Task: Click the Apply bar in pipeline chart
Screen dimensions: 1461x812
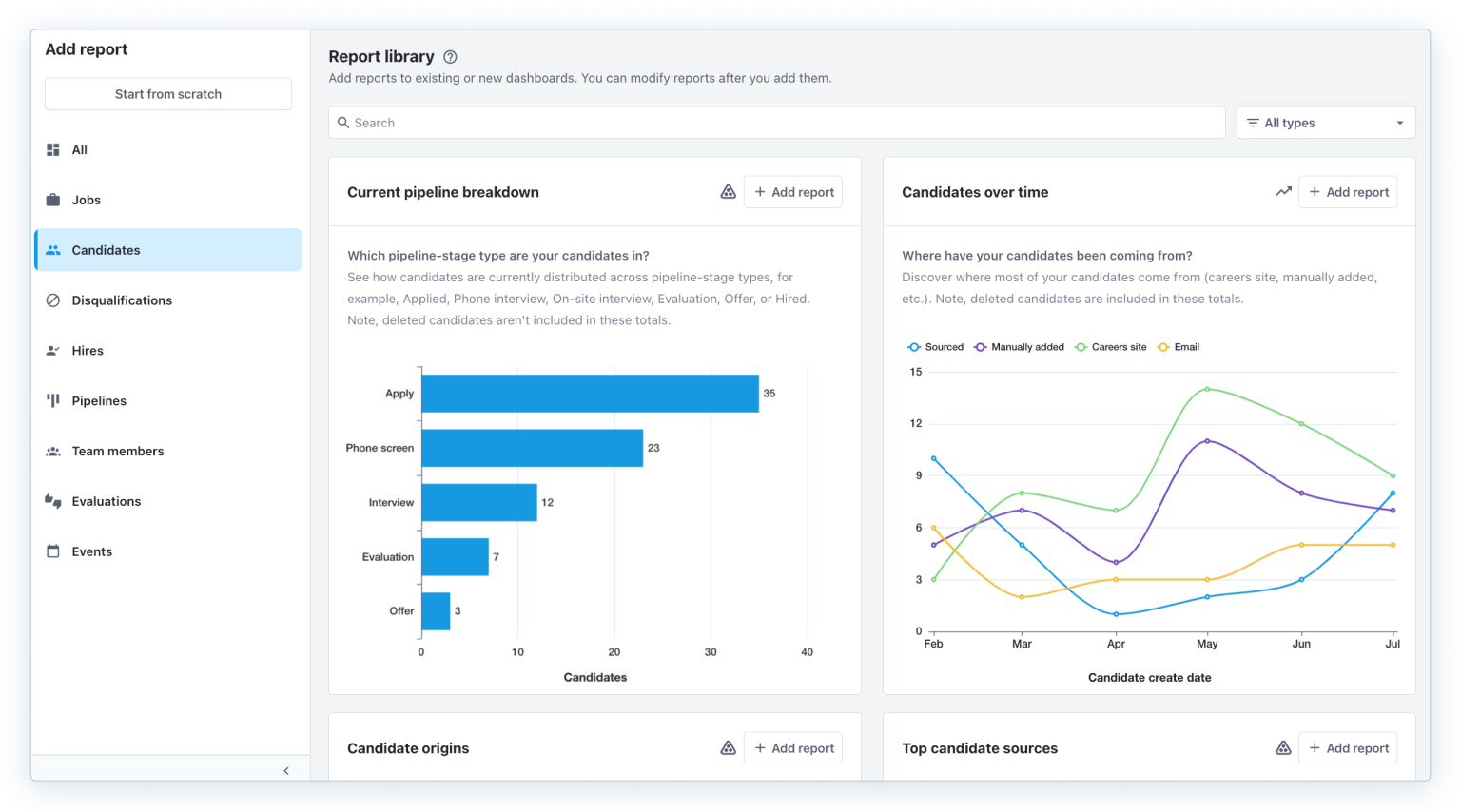Action: [x=590, y=394]
